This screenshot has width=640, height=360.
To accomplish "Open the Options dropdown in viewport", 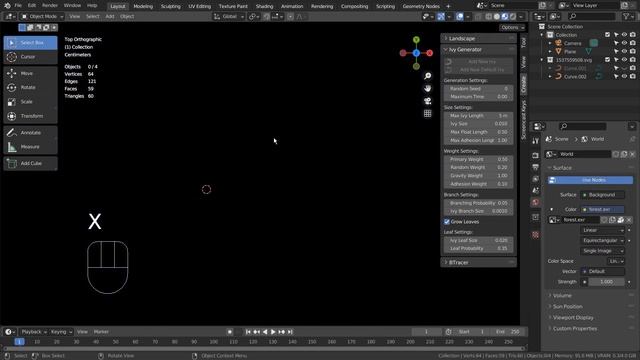I will point(512,27).
